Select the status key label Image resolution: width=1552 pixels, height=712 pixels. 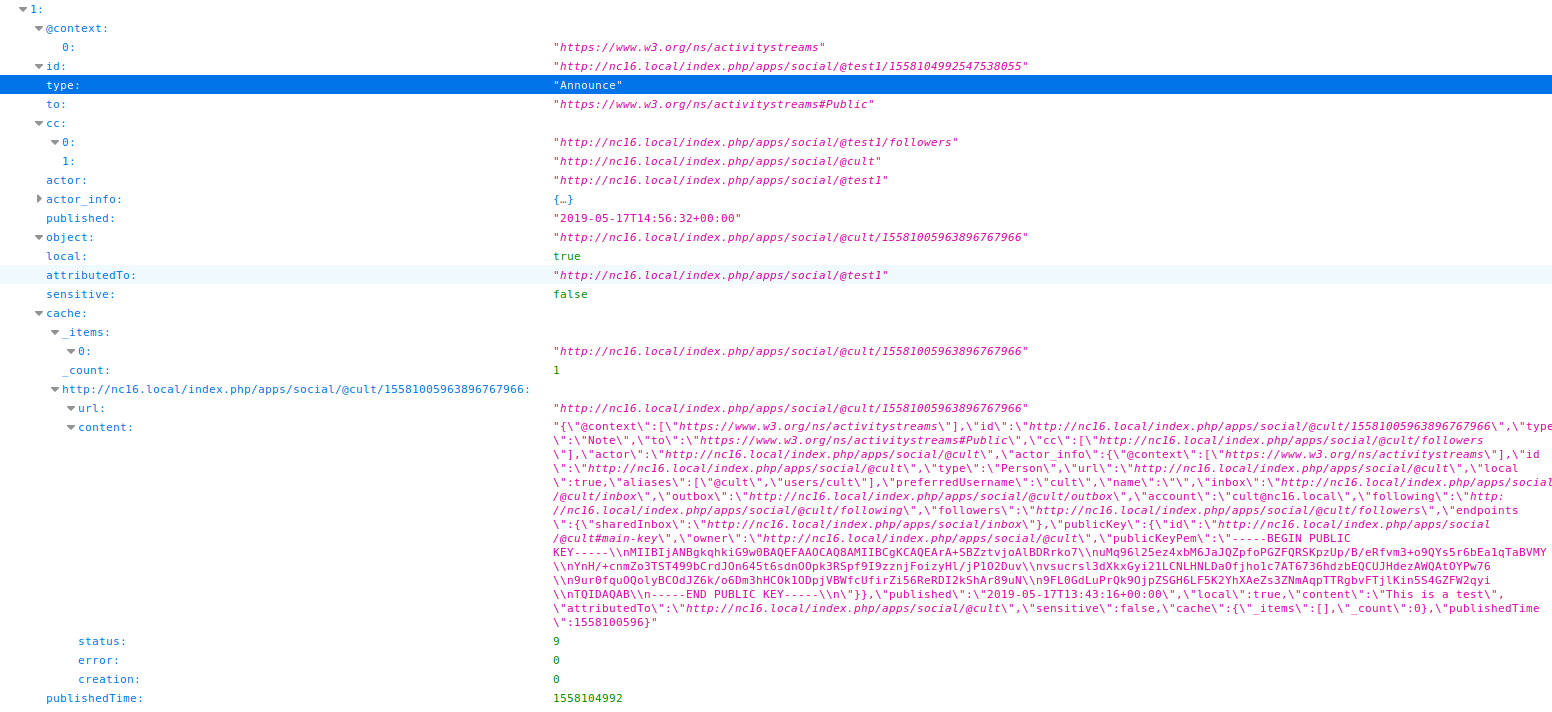(103, 641)
